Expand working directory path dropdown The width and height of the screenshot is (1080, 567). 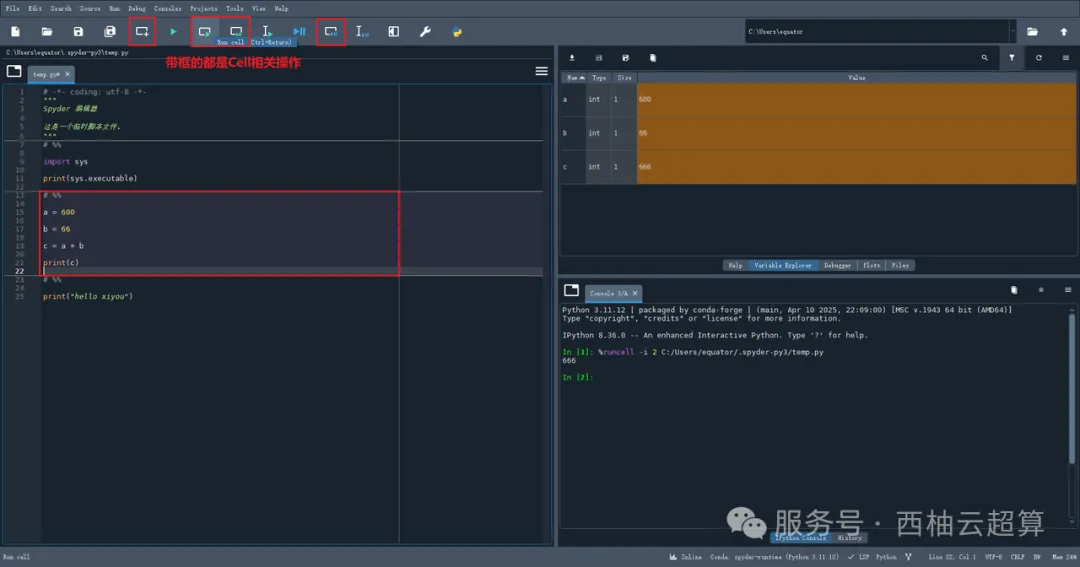(x=1012, y=32)
